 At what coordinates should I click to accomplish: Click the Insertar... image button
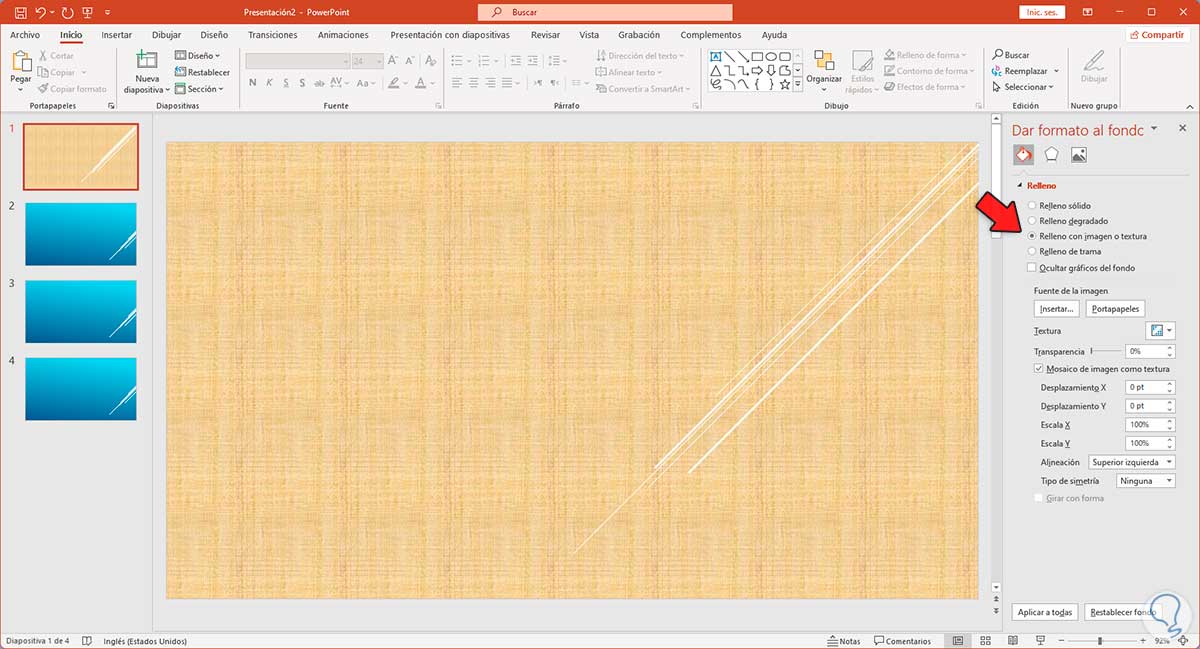pyautogui.click(x=1057, y=309)
